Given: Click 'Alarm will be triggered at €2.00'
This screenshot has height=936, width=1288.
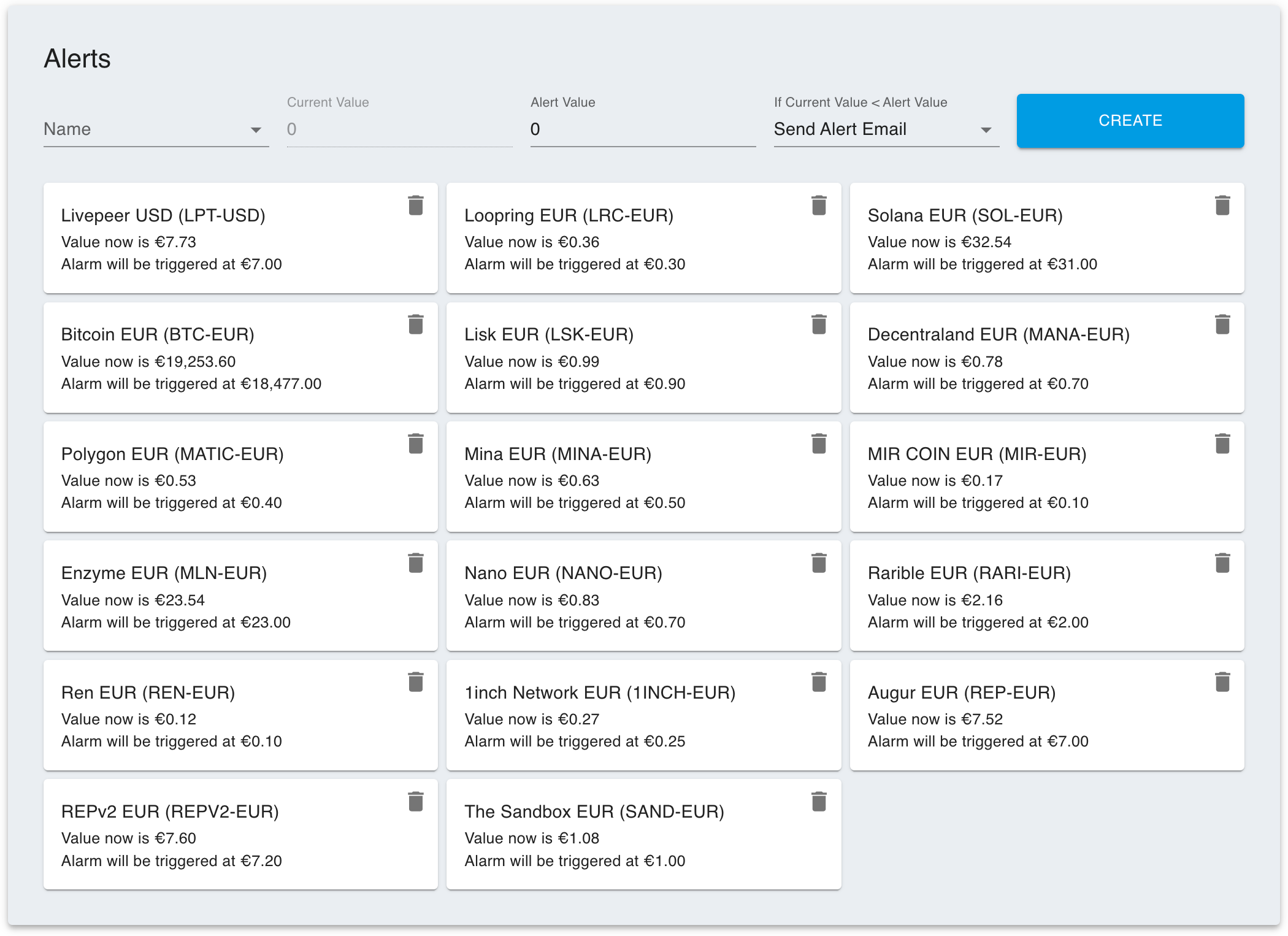Looking at the screenshot, I should point(978,623).
